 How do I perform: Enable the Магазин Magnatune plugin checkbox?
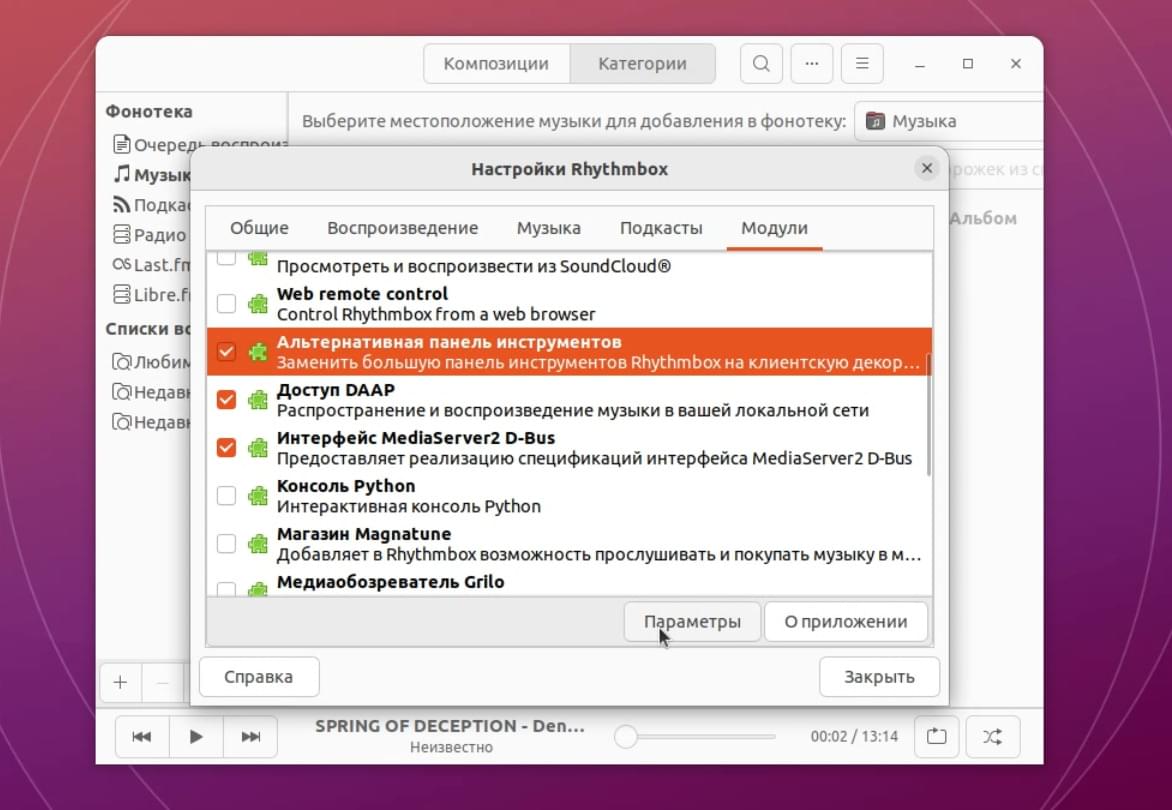point(226,543)
